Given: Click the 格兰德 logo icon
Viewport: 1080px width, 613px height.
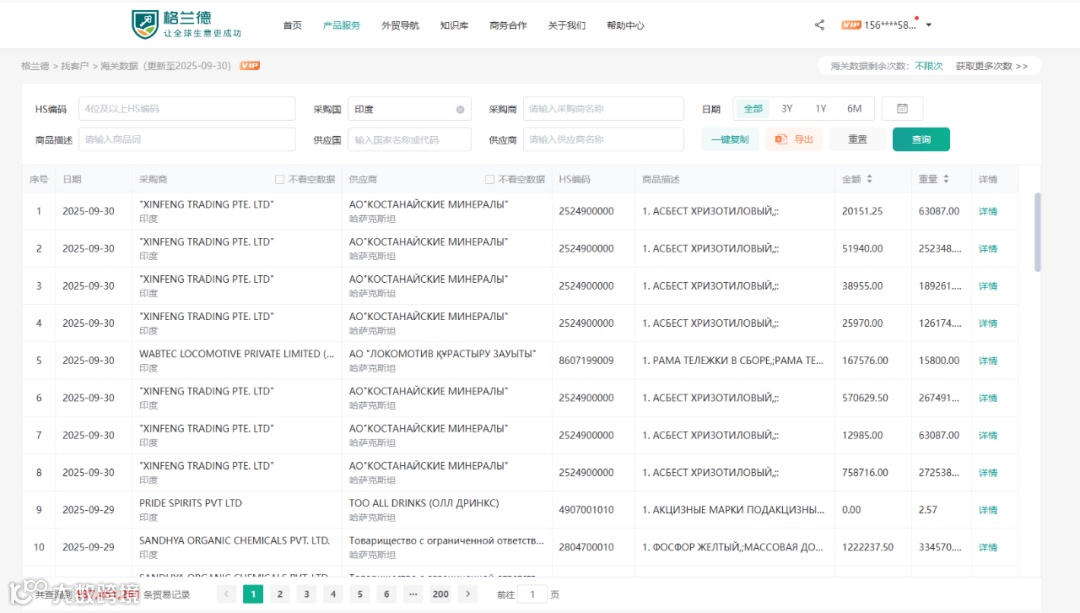Looking at the screenshot, I should click(145, 24).
